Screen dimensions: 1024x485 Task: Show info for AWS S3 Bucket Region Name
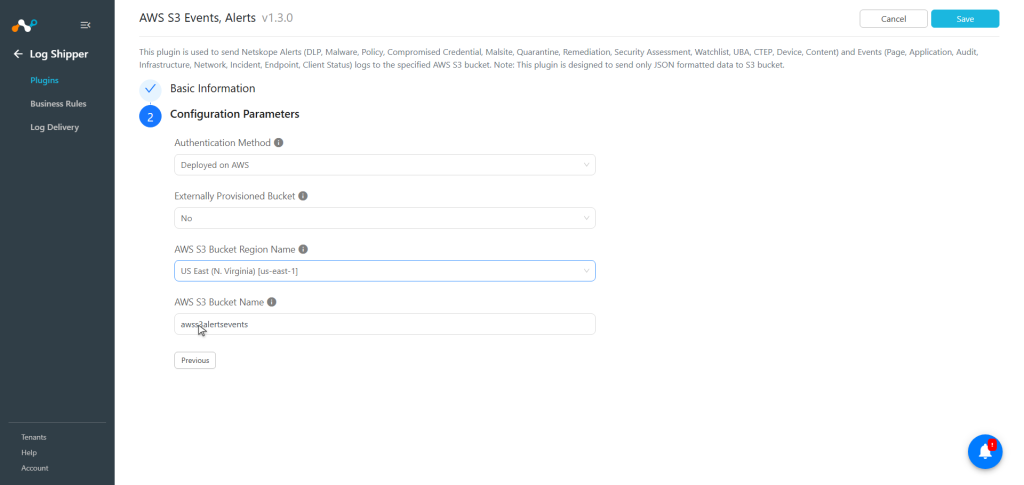tap(303, 249)
